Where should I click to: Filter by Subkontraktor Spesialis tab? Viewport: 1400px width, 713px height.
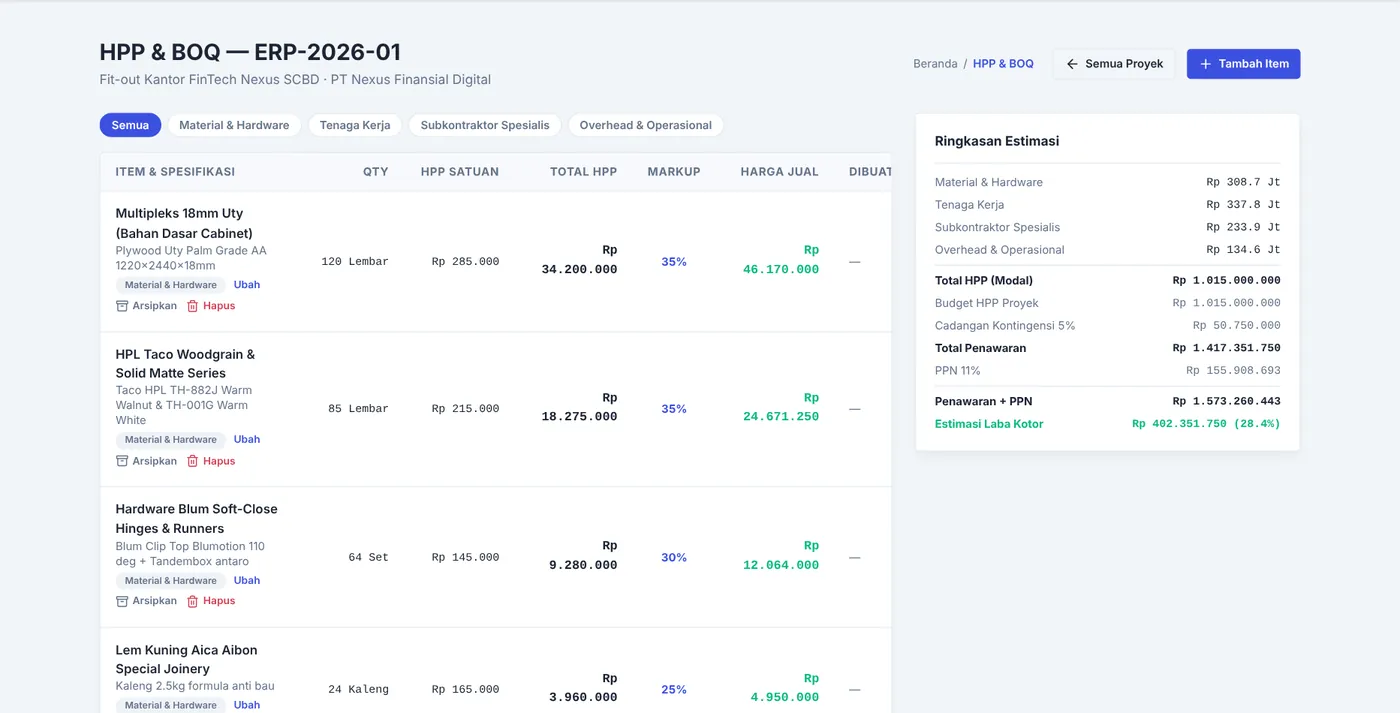485,125
